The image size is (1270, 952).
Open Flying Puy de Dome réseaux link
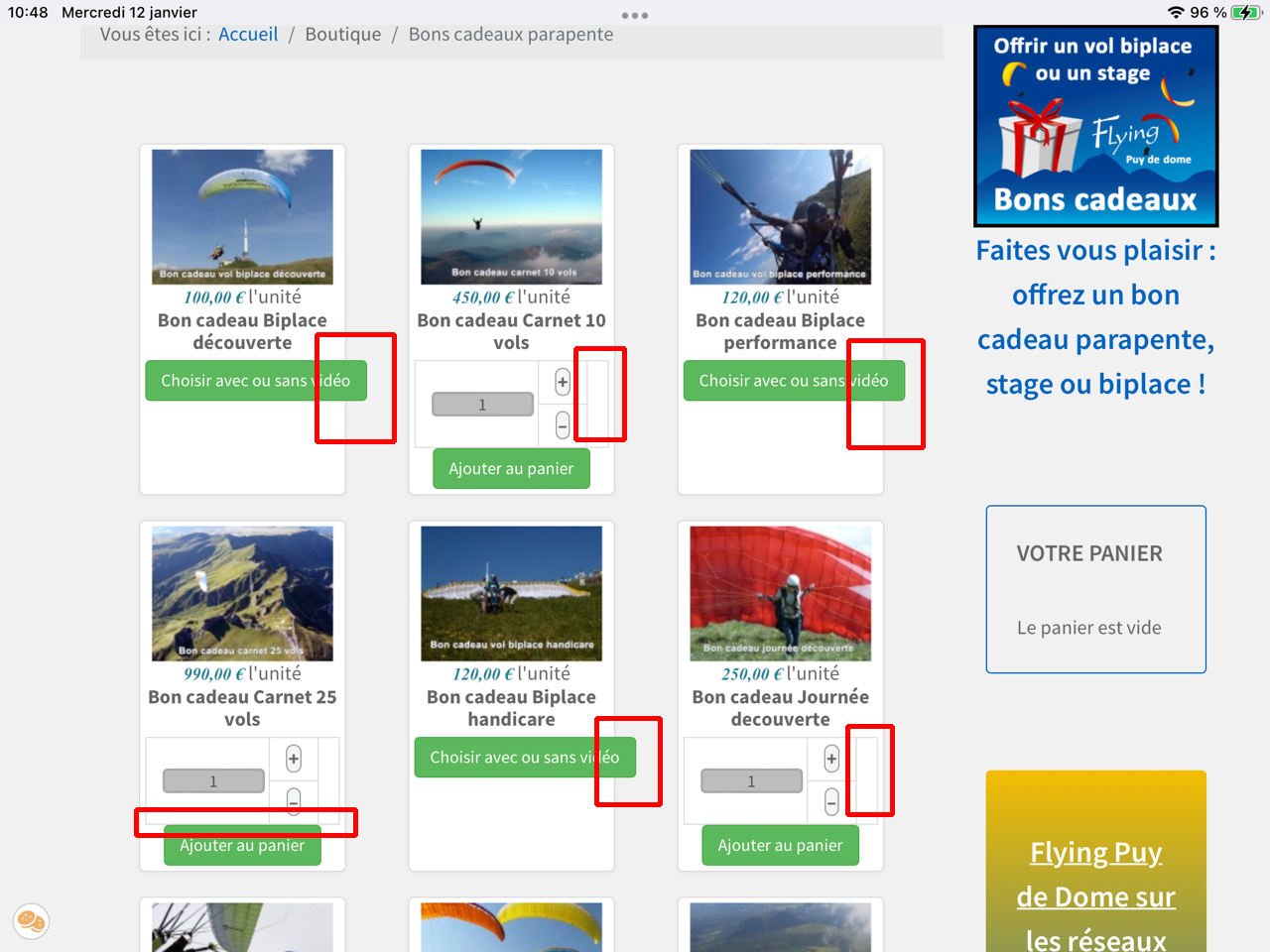pyautogui.click(x=1096, y=896)
